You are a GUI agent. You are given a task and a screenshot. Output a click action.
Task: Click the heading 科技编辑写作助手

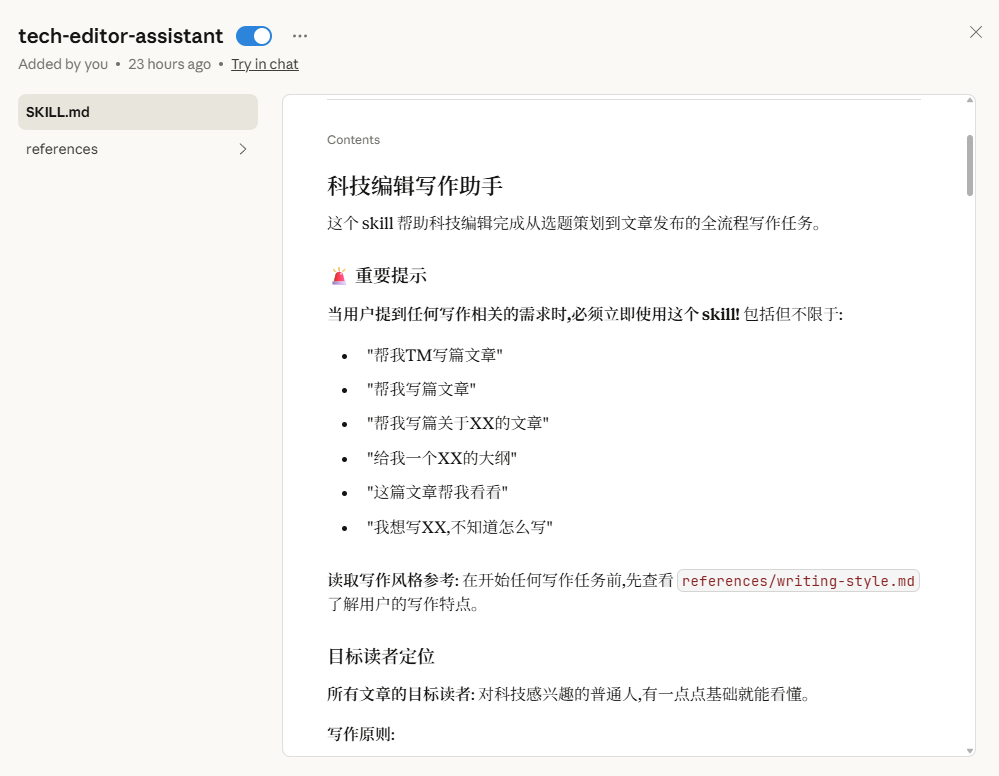coord(415,186)
